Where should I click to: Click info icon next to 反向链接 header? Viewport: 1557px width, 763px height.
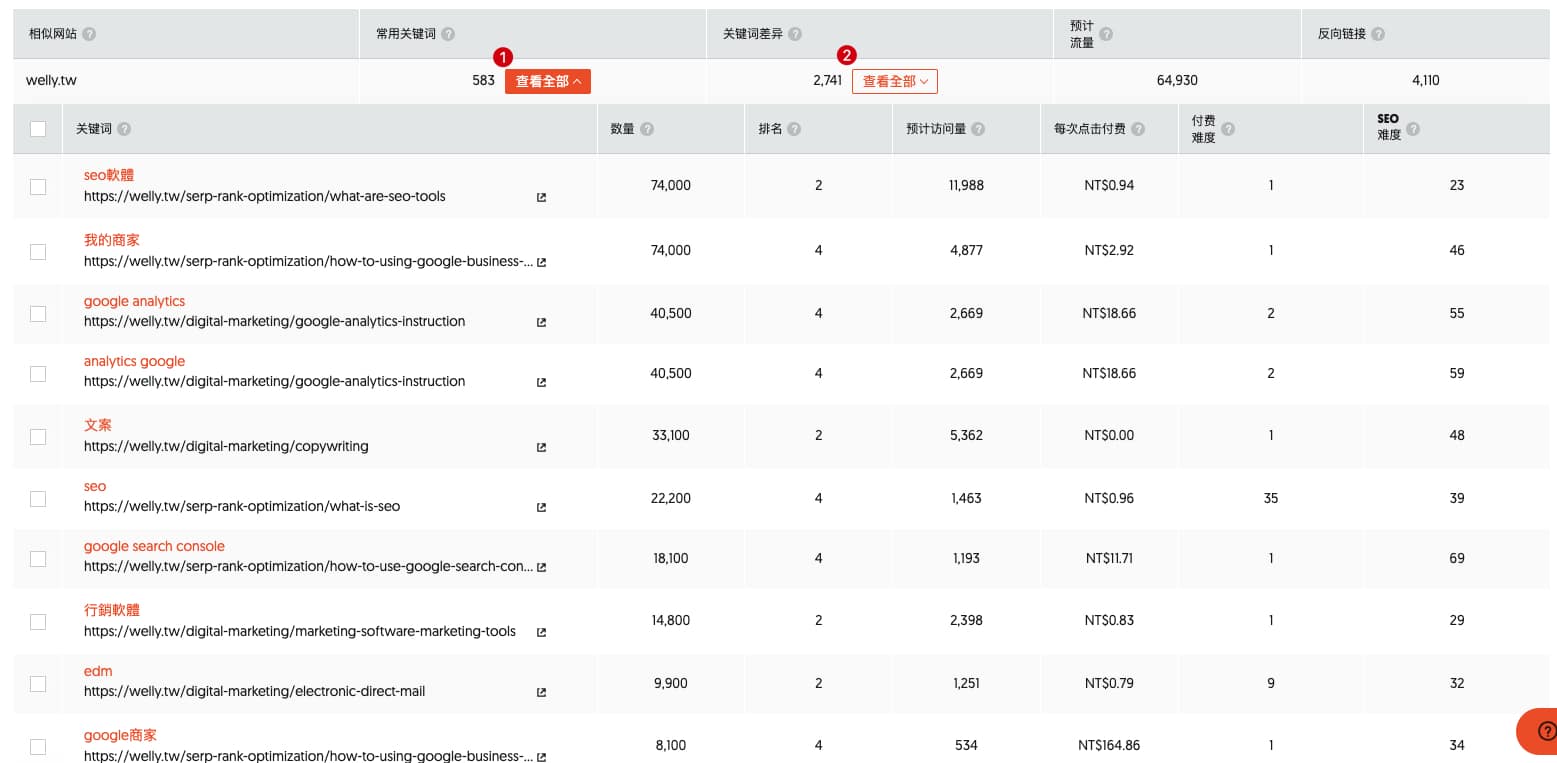tap(1378, 34)
